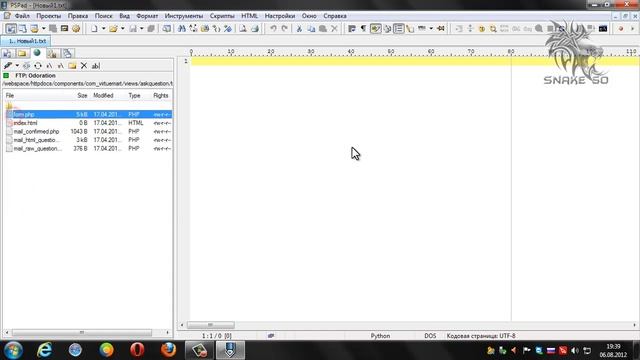
Task: Sort by Rights column header
Action: [x=161, y=96]
